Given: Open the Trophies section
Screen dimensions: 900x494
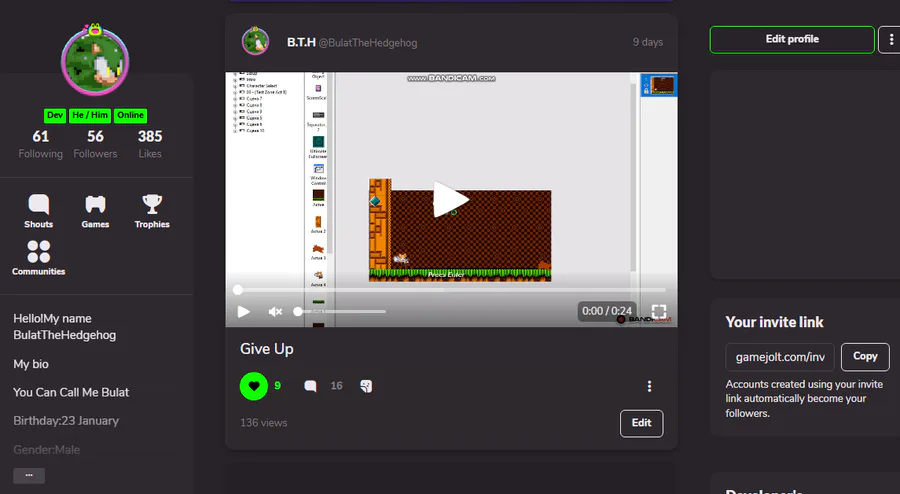Looking at the screenshot, I should tap(152, 211).
